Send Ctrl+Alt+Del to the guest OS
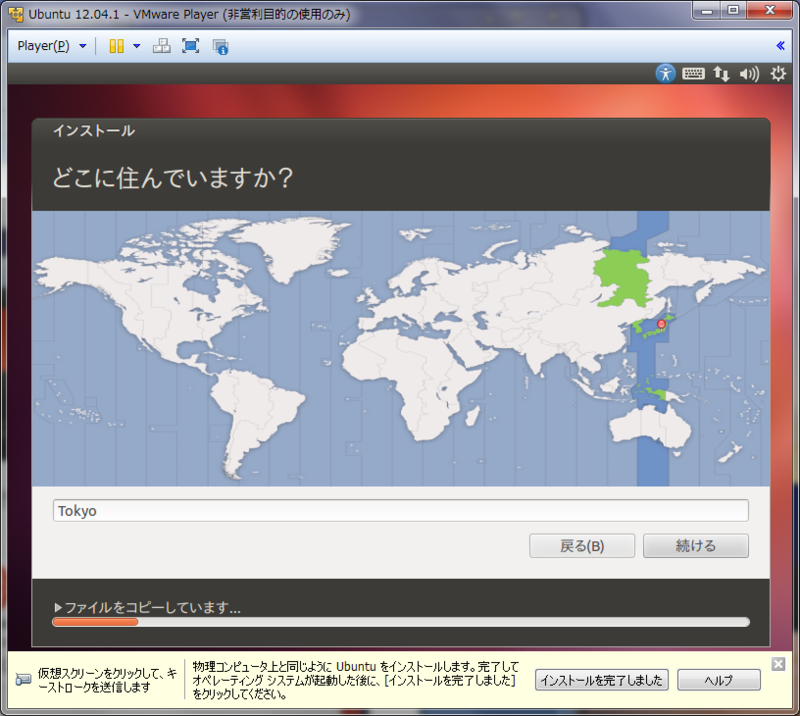Viewport: 800px width, 716px height. [x=161, y=46]
